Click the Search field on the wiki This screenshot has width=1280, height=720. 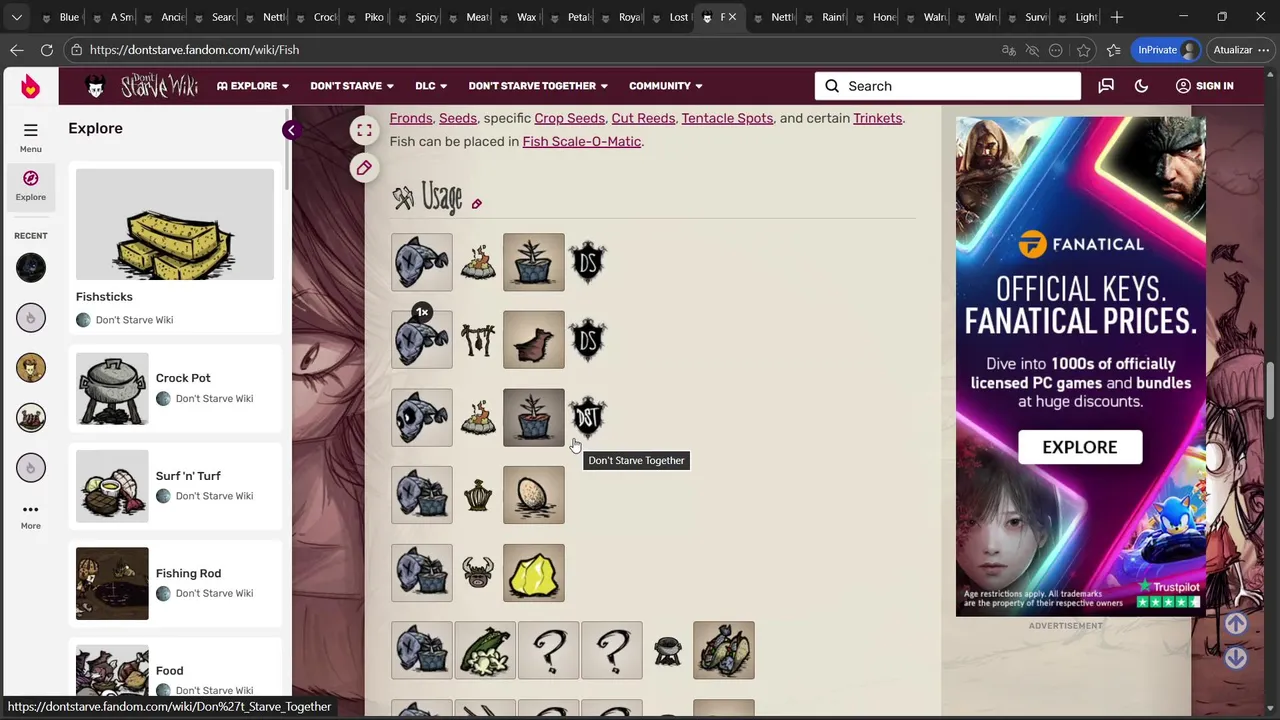947,86
